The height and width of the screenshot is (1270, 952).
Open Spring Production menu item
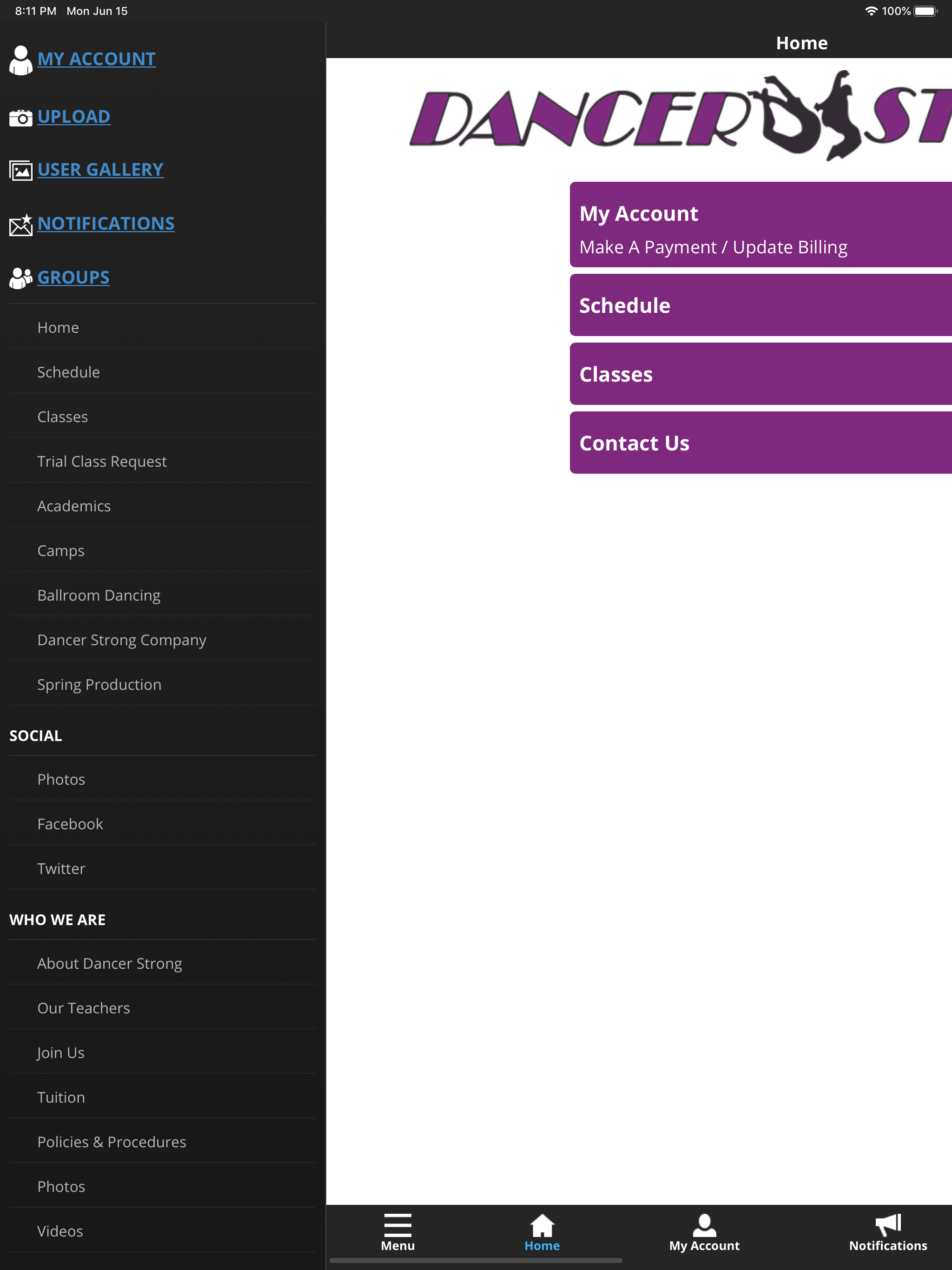163,684
